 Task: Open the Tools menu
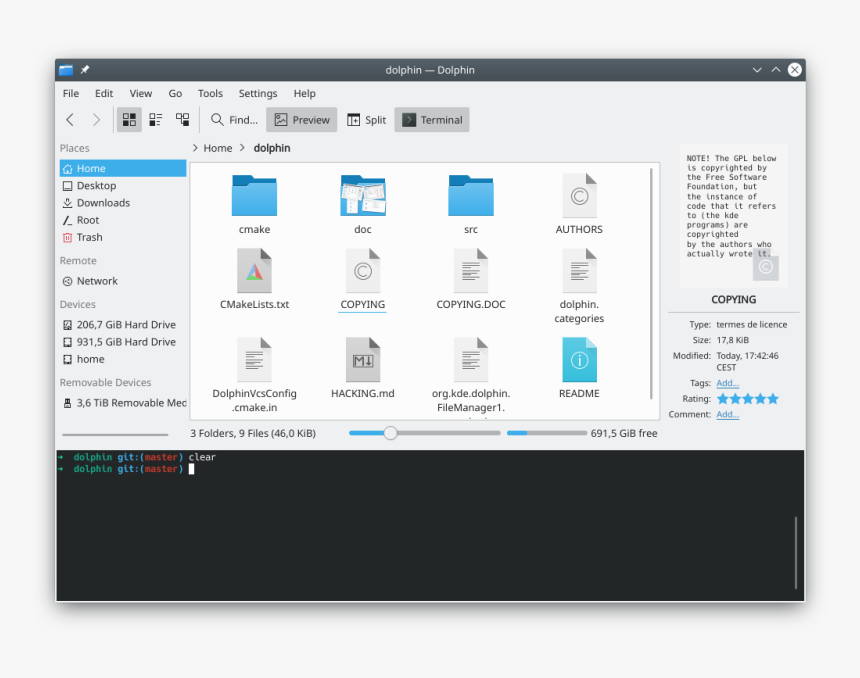coord(210,93)
